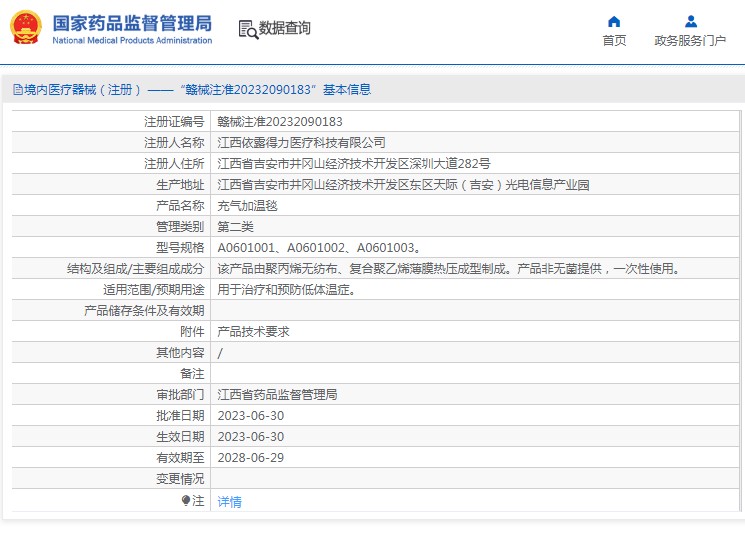The height and width of the screenshot is (533, 745).
Task: Select the 审批部门 label
Action: (180, 395)
